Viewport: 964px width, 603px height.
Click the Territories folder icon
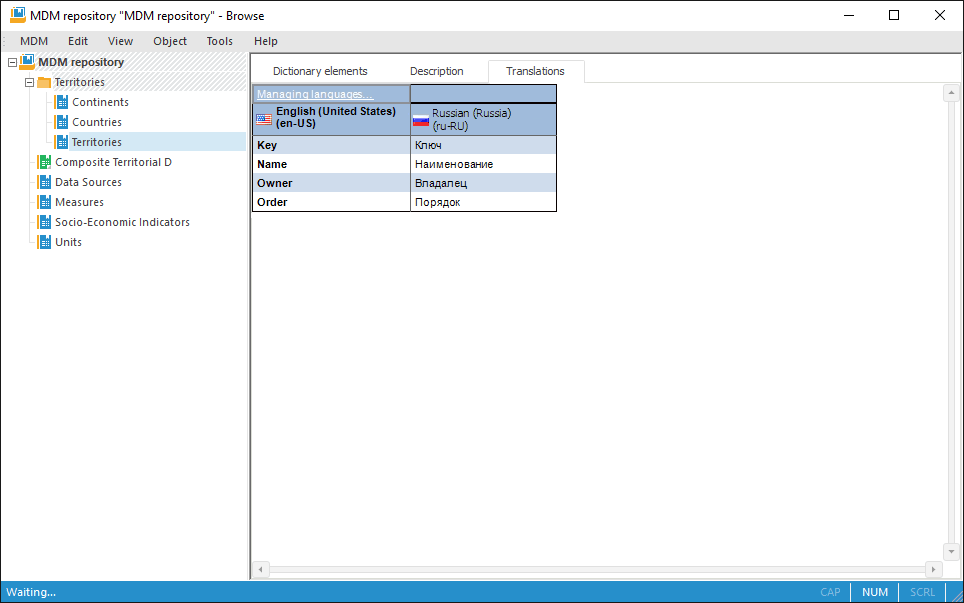pos(44,82)
